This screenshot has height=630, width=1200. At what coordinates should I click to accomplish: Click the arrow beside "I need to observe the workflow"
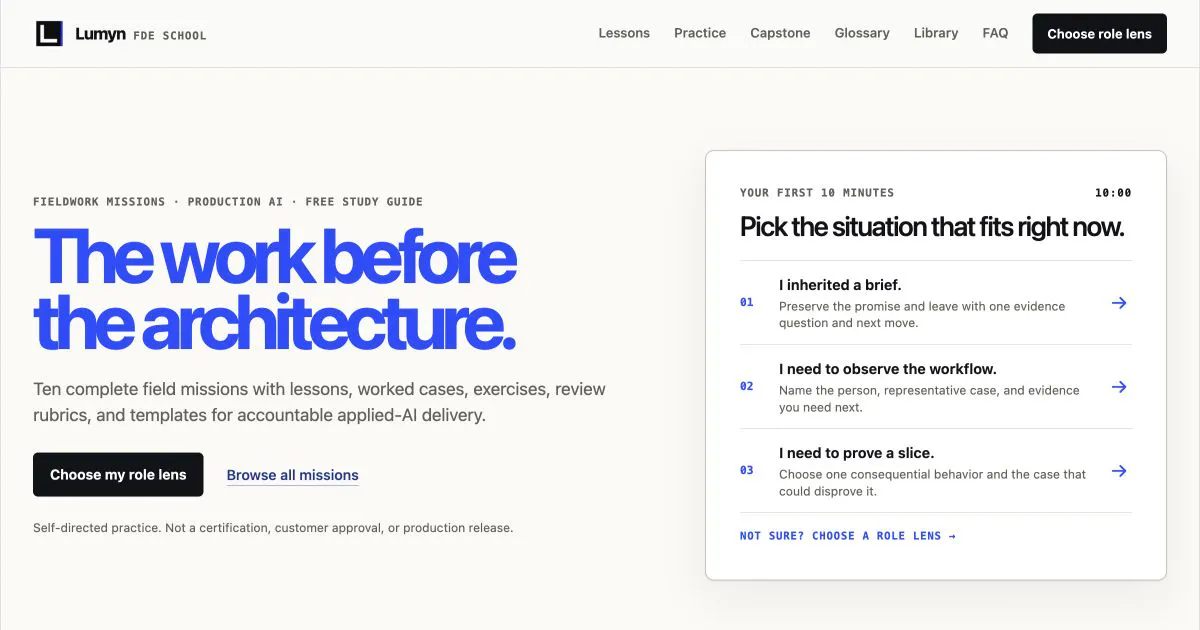tap(1119, 386)
